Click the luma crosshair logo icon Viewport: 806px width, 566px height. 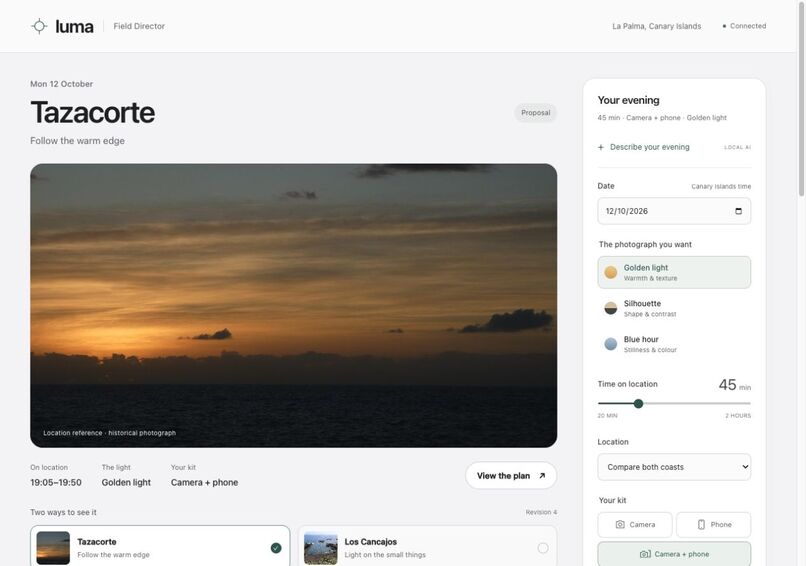pyautogui.click(x=39, y=26)
